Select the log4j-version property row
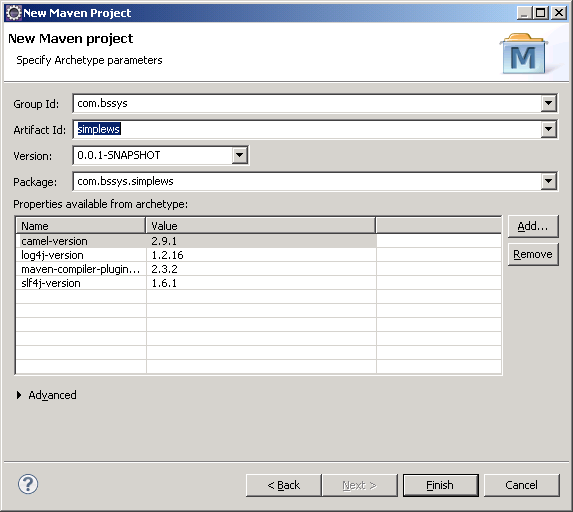This screenshot has height=512, width=573. (259, 255)
